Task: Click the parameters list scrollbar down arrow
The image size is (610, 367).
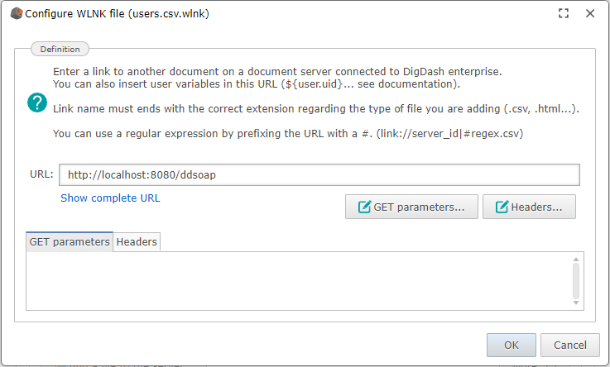Action: [576, 303]
